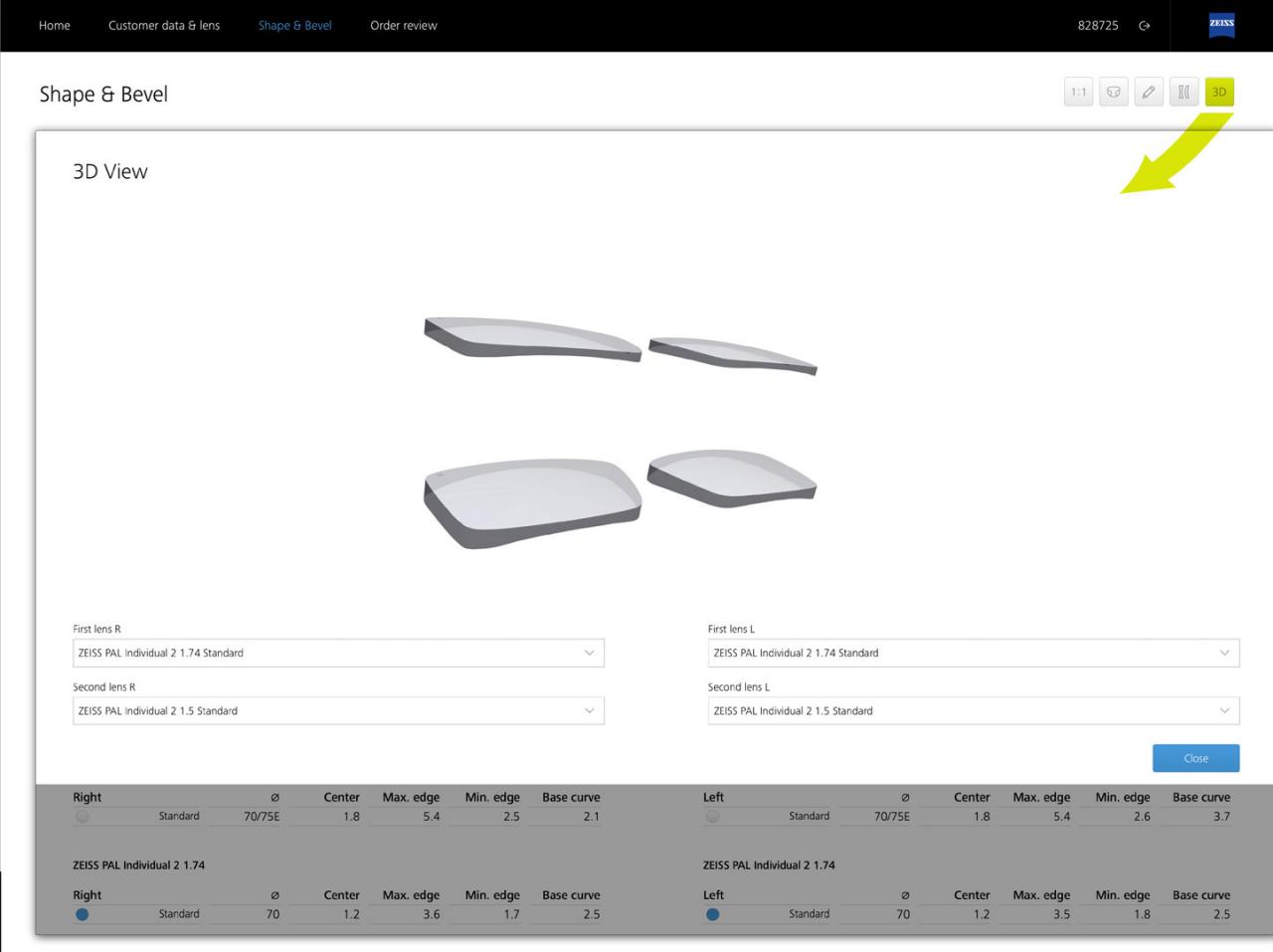Select Left ZEISS PAL Individual 2 1.74 radio
The height and width of the screenshot is (952, 1273).
click(x=712, y=913)
